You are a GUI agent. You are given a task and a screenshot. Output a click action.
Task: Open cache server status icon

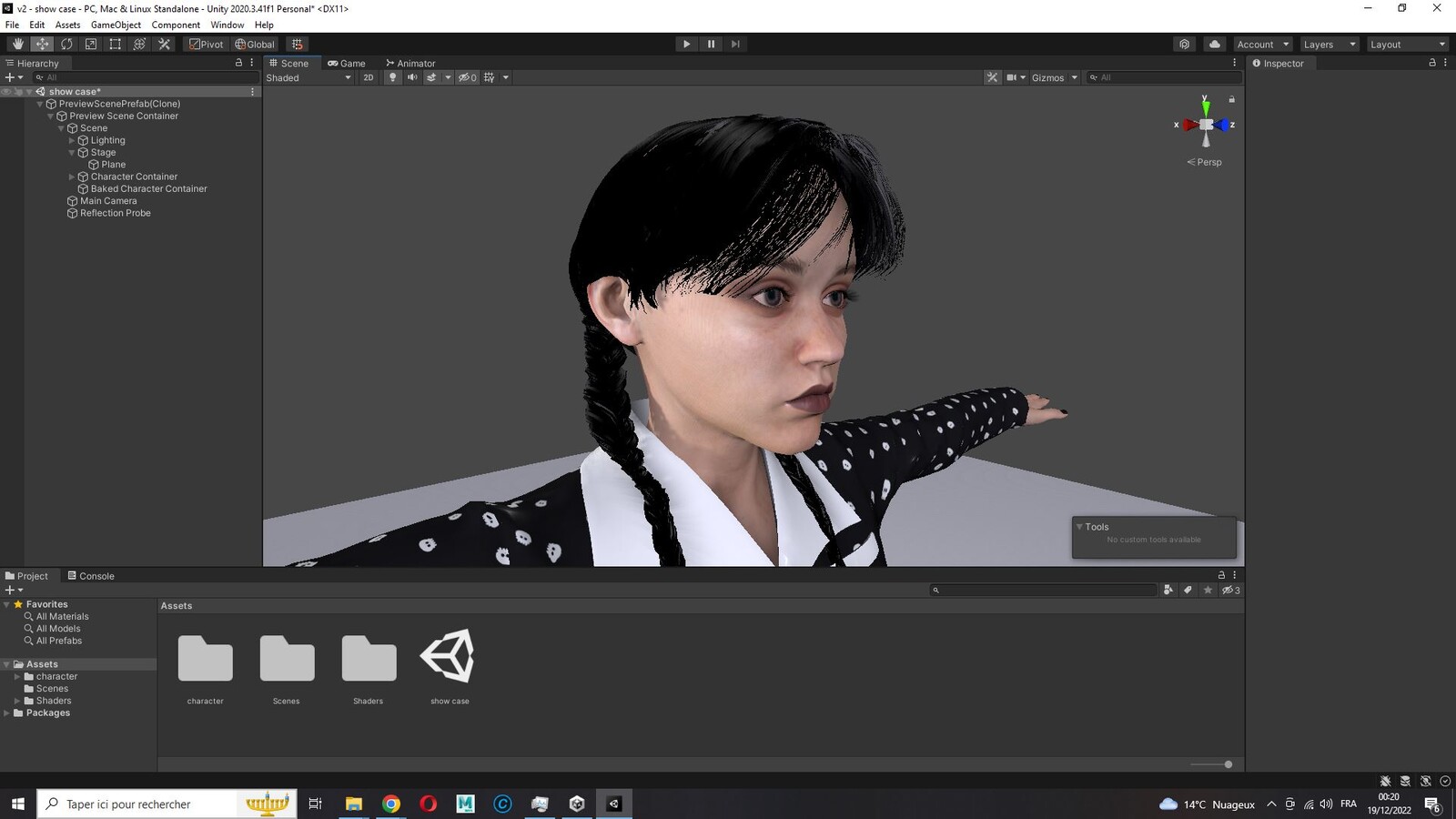point(1405,781)
